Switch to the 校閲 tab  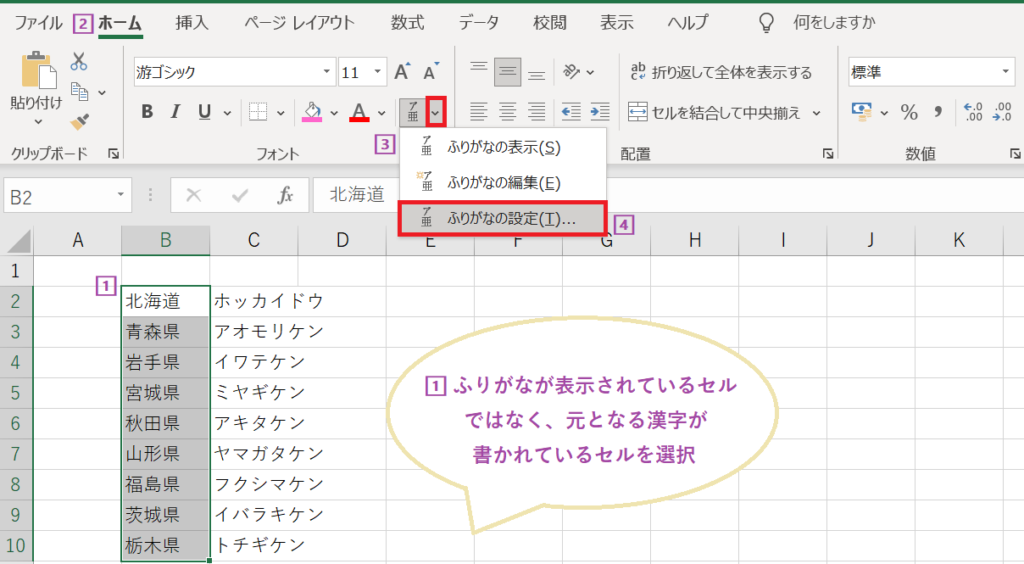point(550,23)
